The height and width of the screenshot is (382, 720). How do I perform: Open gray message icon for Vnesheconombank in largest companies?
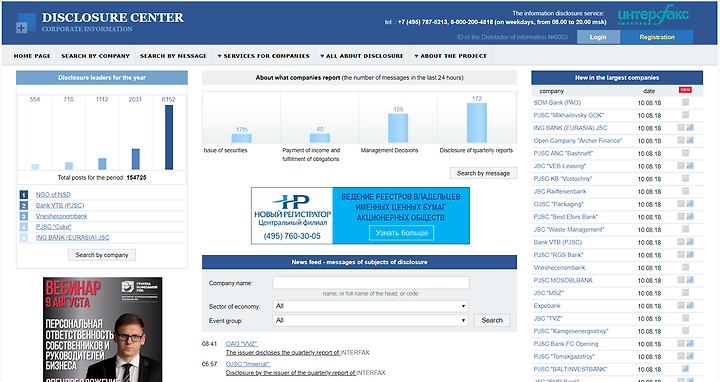click(x=686, y=267)
